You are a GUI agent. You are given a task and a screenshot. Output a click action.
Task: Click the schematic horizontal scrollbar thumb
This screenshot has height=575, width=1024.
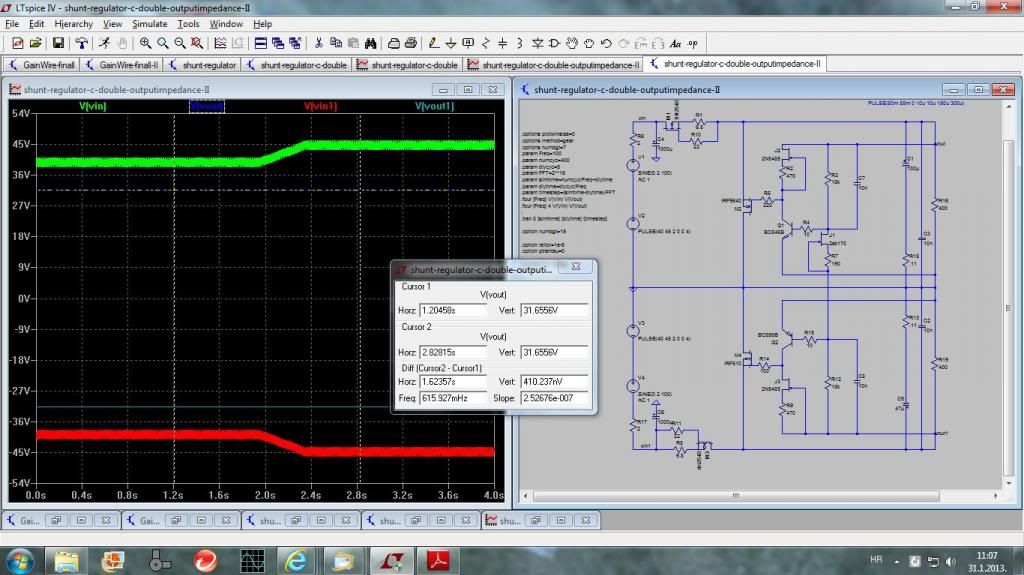pos(735,496)
